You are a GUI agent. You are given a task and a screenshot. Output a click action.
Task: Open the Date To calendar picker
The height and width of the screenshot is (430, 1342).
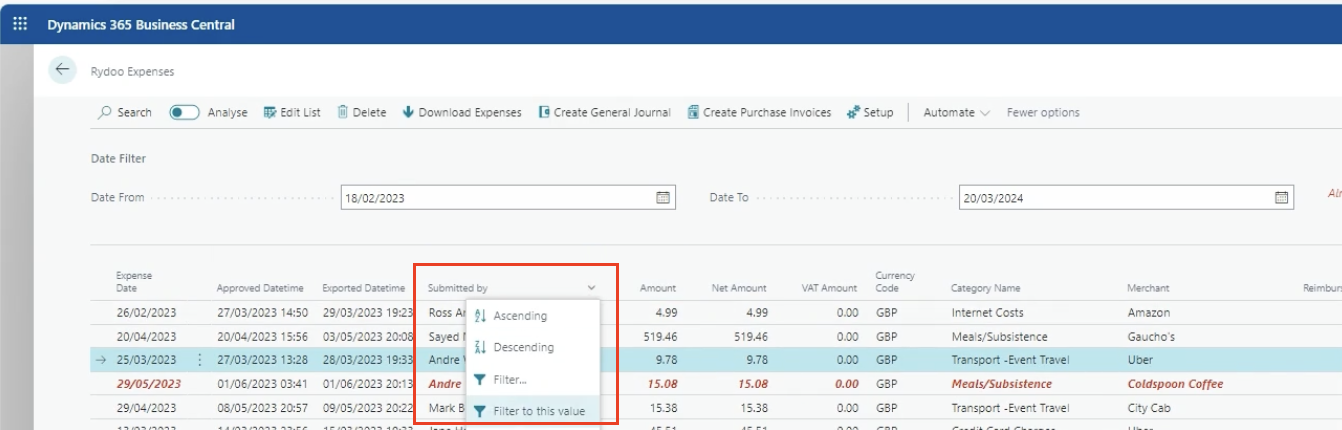click(1282, 198)
